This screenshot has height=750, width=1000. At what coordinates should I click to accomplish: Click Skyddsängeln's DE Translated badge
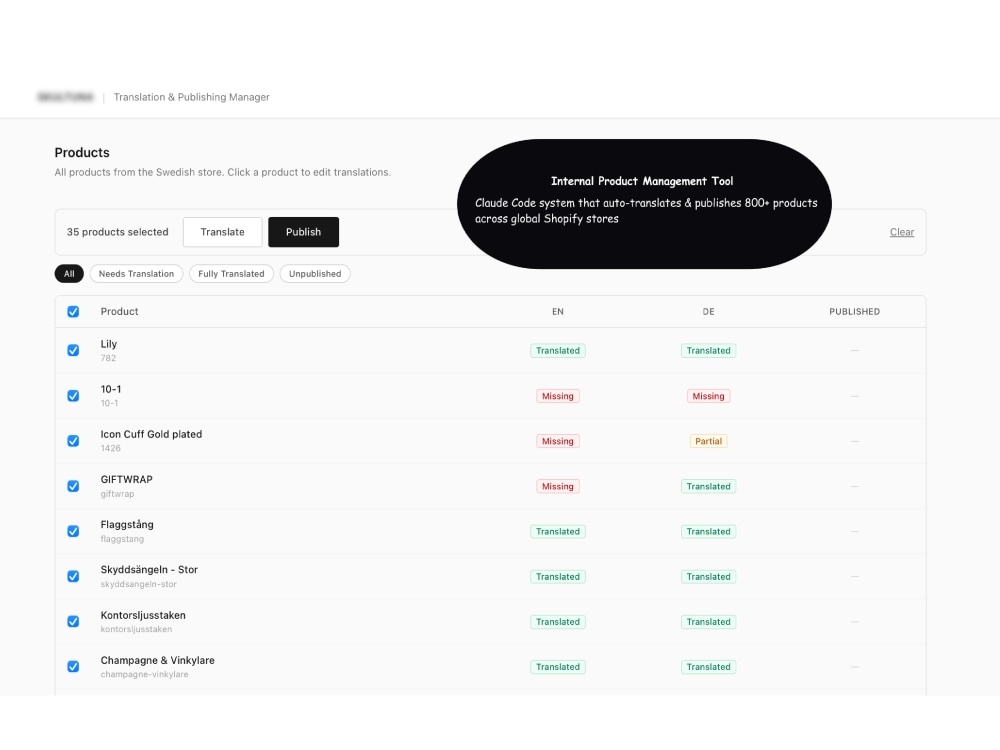(709, 577)
